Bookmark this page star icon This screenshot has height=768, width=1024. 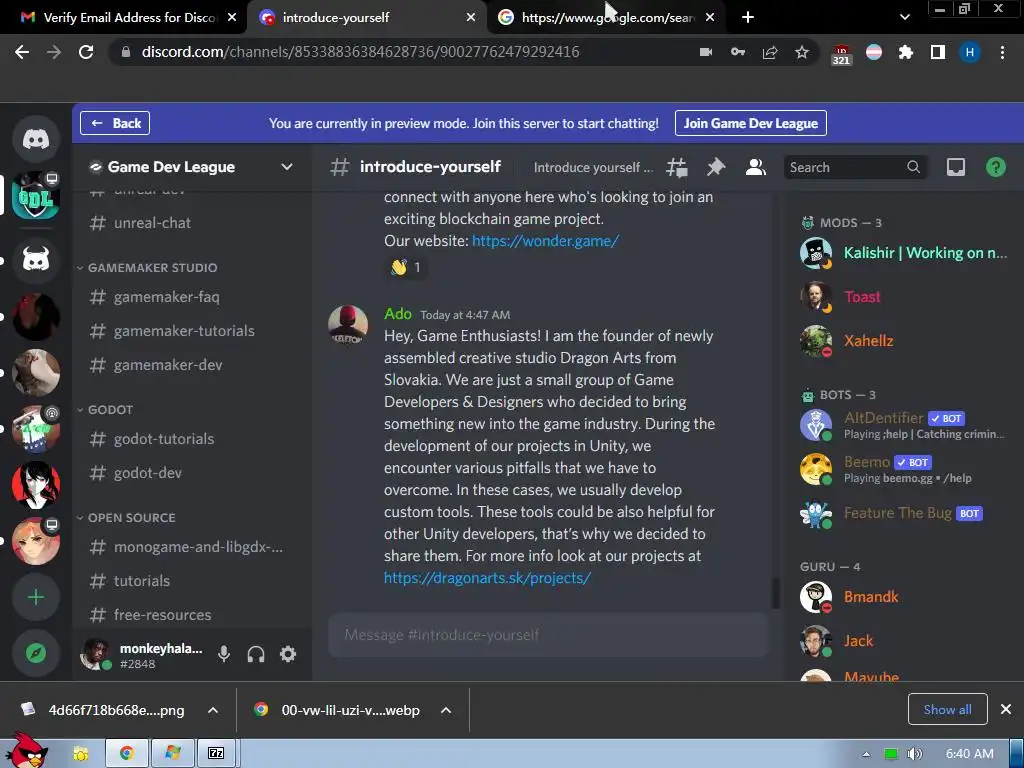(802, 52)
